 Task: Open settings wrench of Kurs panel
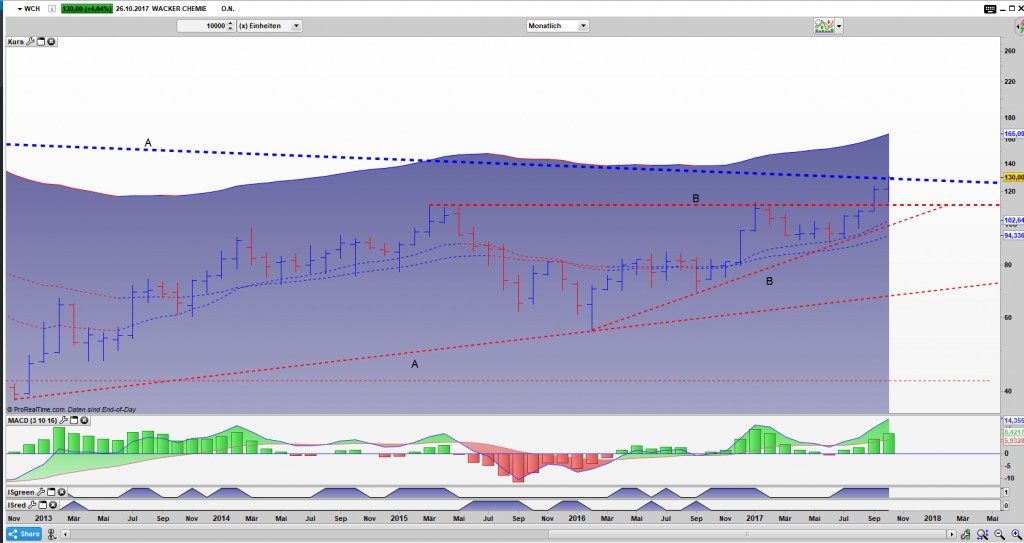tap(30, 42)
